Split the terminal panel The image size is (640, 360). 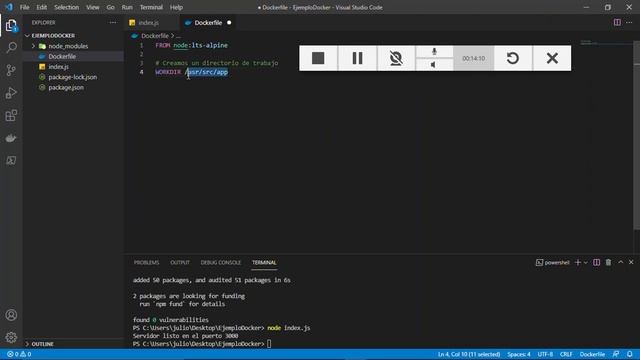point(596,262)
